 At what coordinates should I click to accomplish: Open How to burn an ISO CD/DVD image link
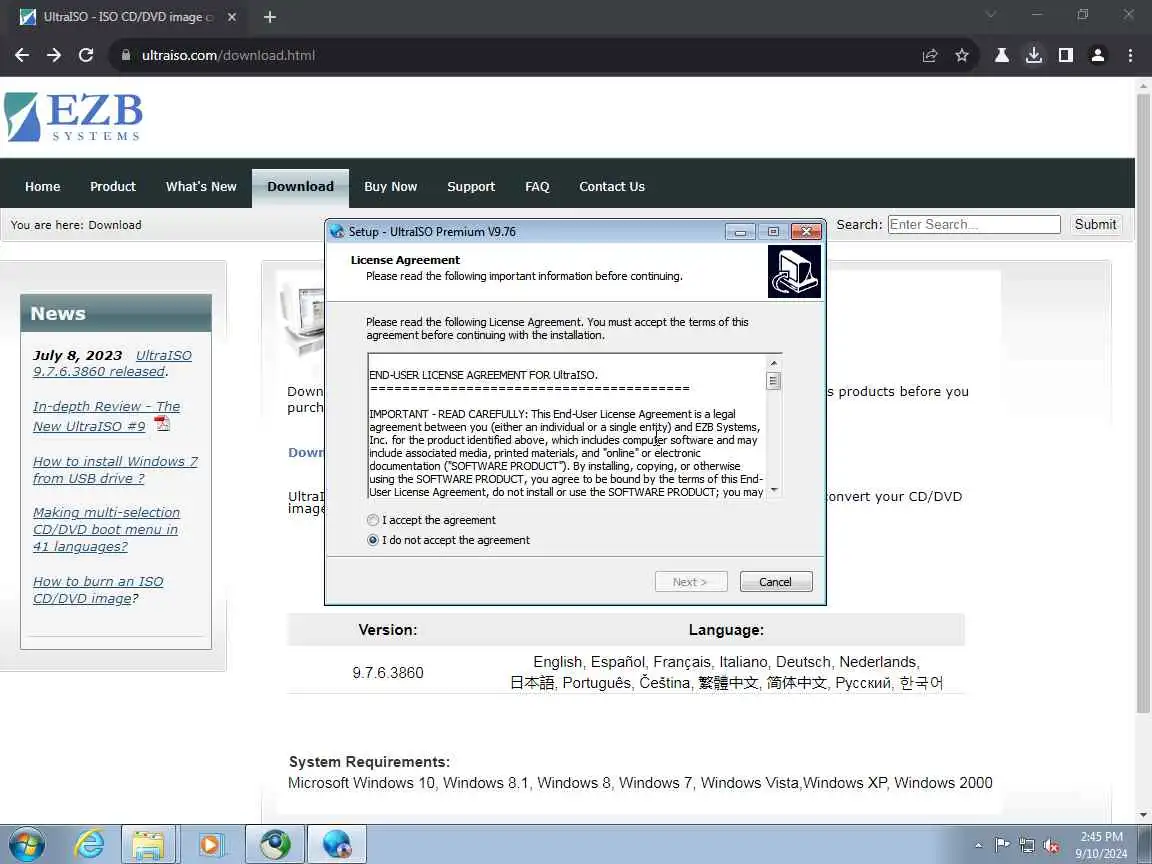pos(98,590)
